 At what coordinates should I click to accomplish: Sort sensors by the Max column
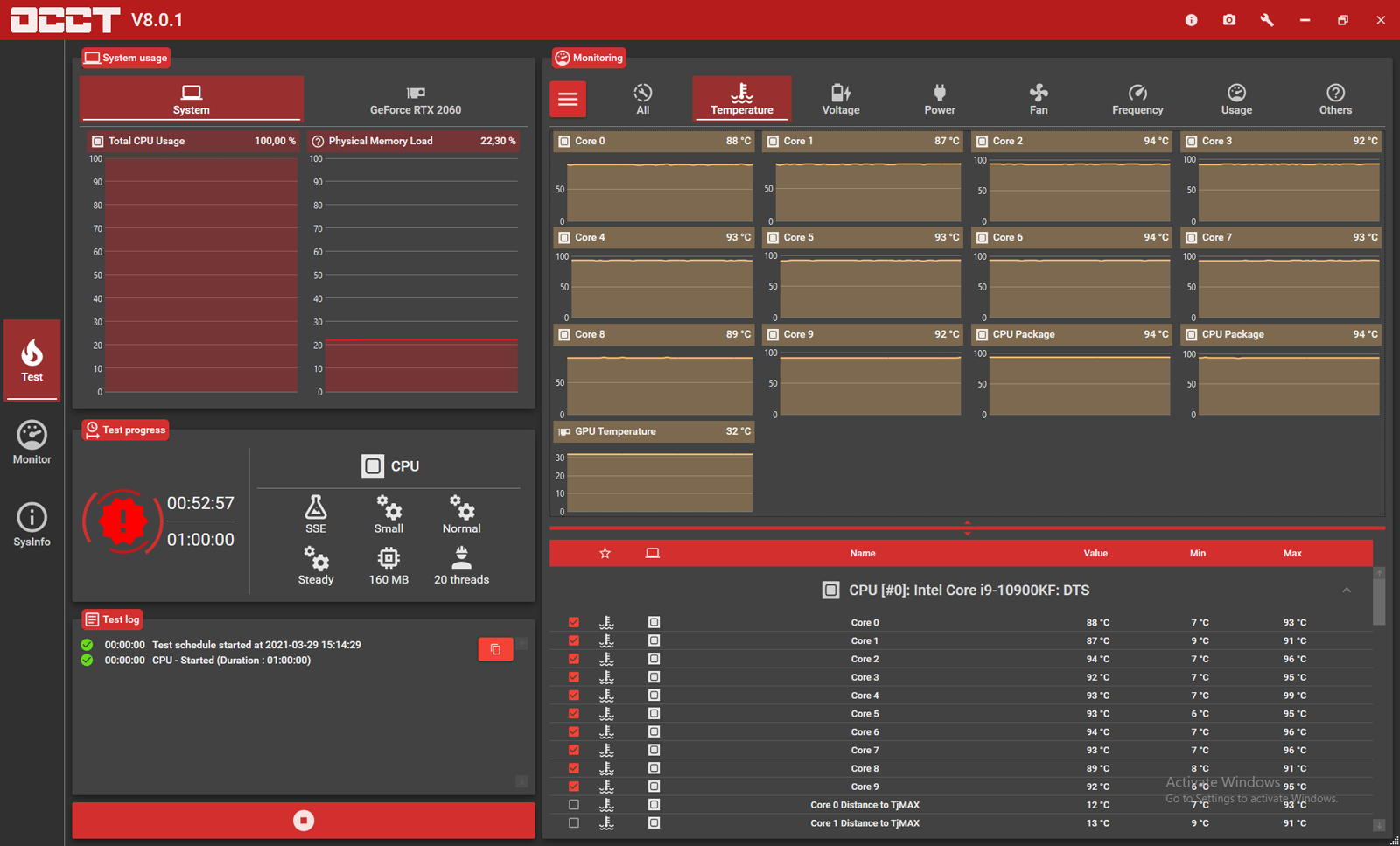(x=1292, y=553)
